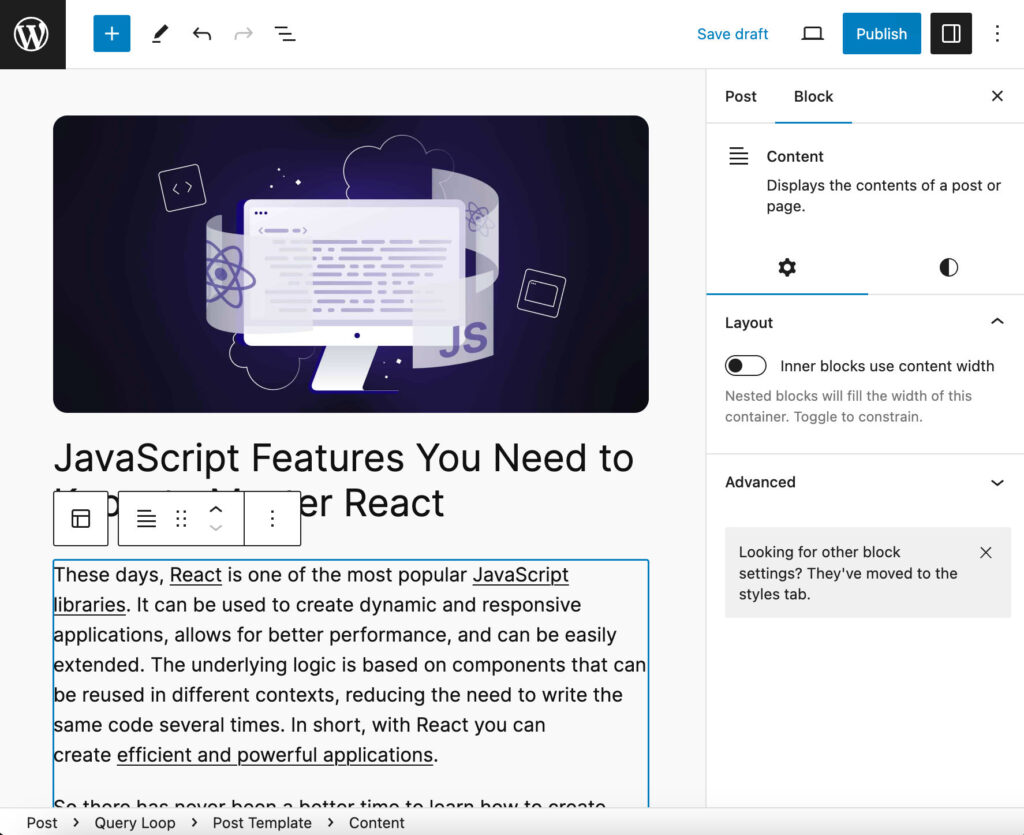Image resolution: width=1024 pixels, height=835 pixels.
Task: Open the Document Overview list view
Action: tap(284, 33)
